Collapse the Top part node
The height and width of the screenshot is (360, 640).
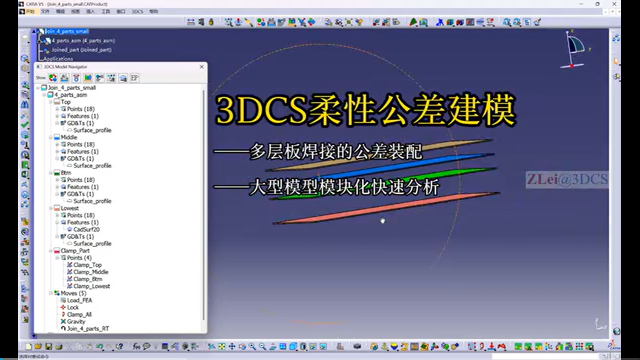coord(51,102)
